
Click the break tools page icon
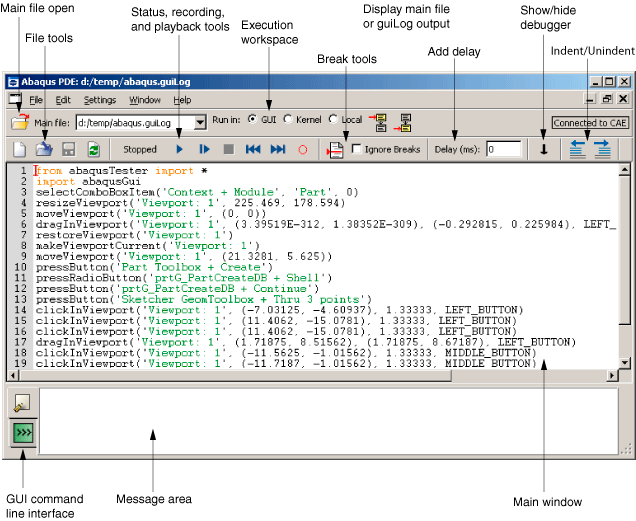coord(337,149)
